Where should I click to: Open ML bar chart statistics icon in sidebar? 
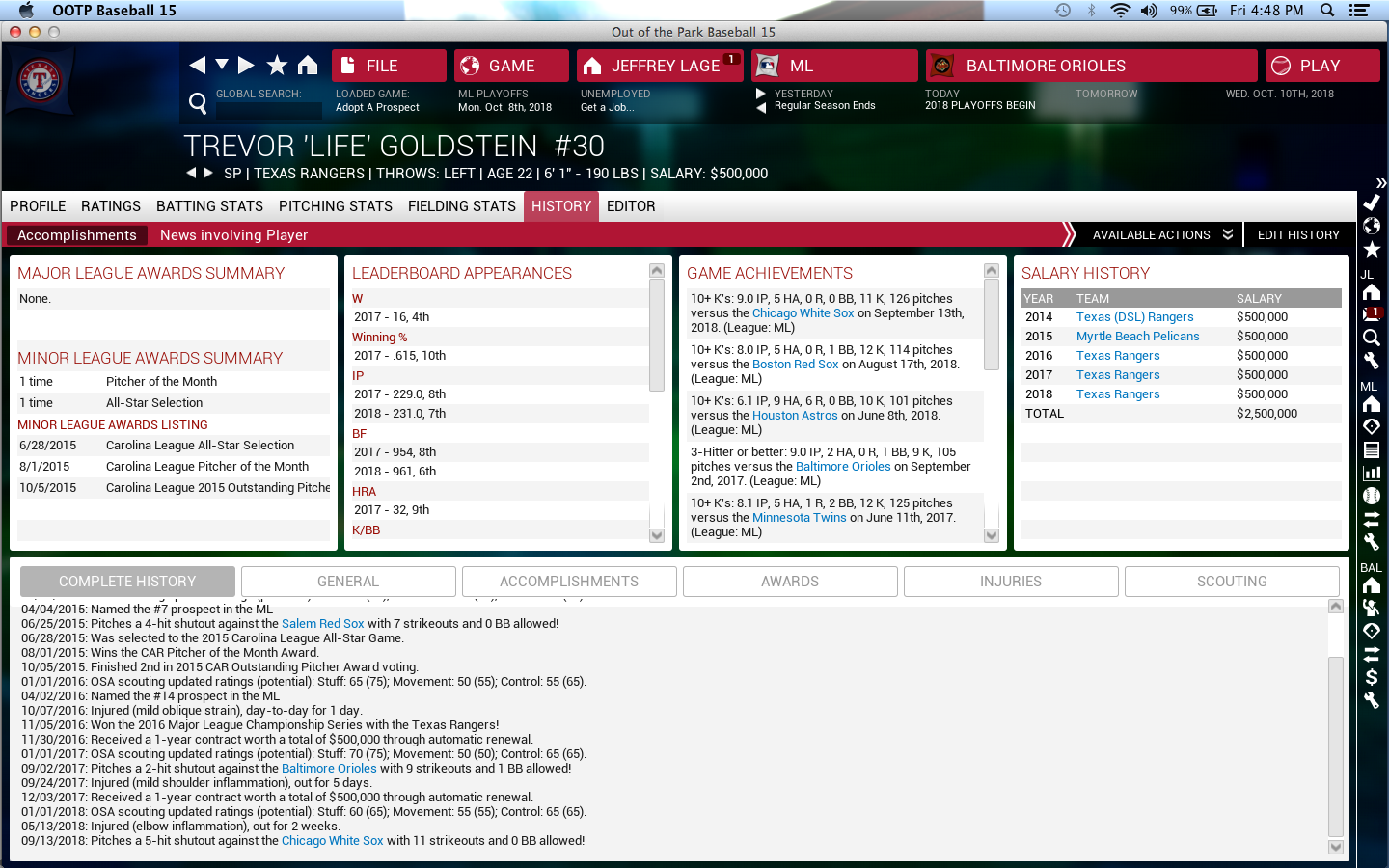point(1371,473)
